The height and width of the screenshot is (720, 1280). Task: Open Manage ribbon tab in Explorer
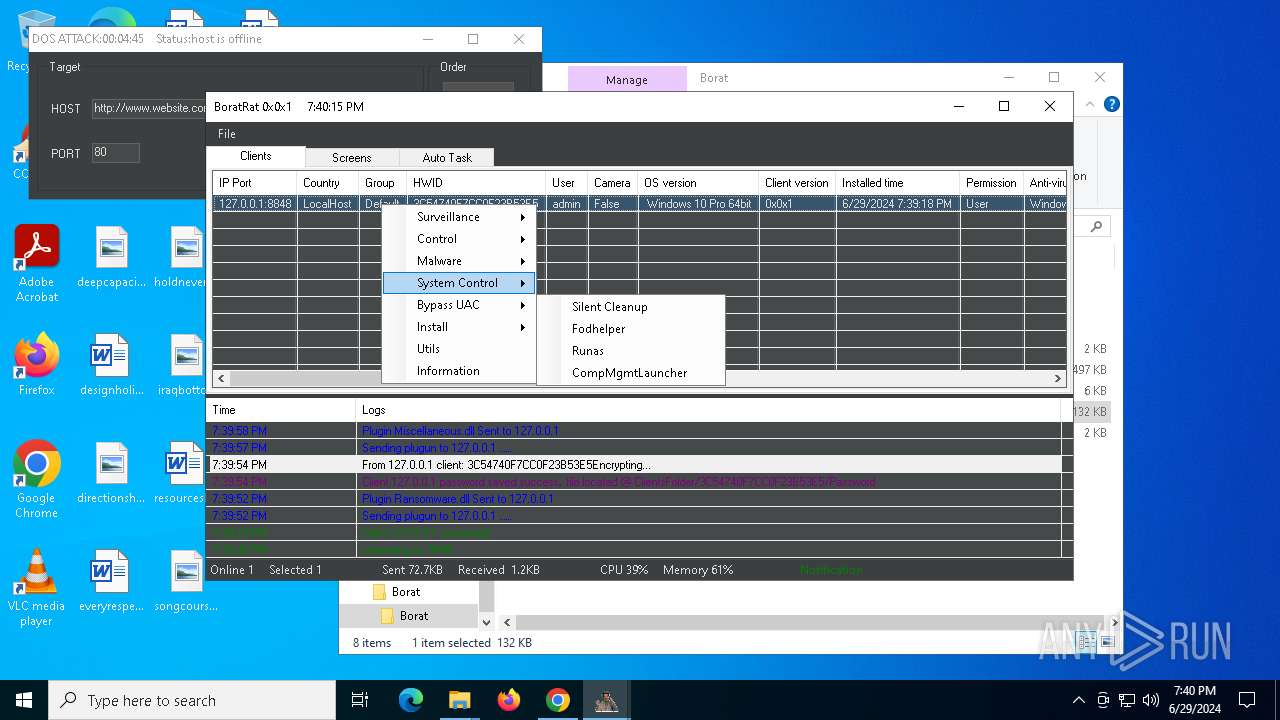coord(627,80)
